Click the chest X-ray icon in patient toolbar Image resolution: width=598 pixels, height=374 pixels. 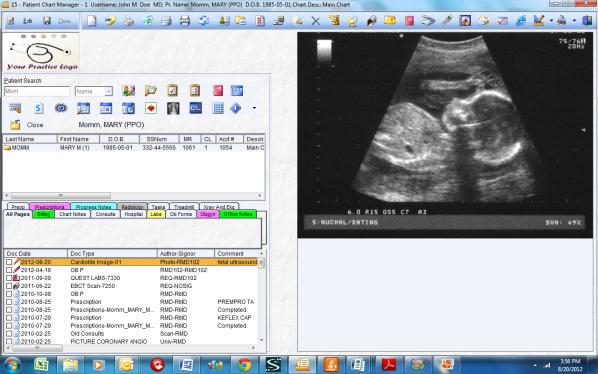point(173,109)
